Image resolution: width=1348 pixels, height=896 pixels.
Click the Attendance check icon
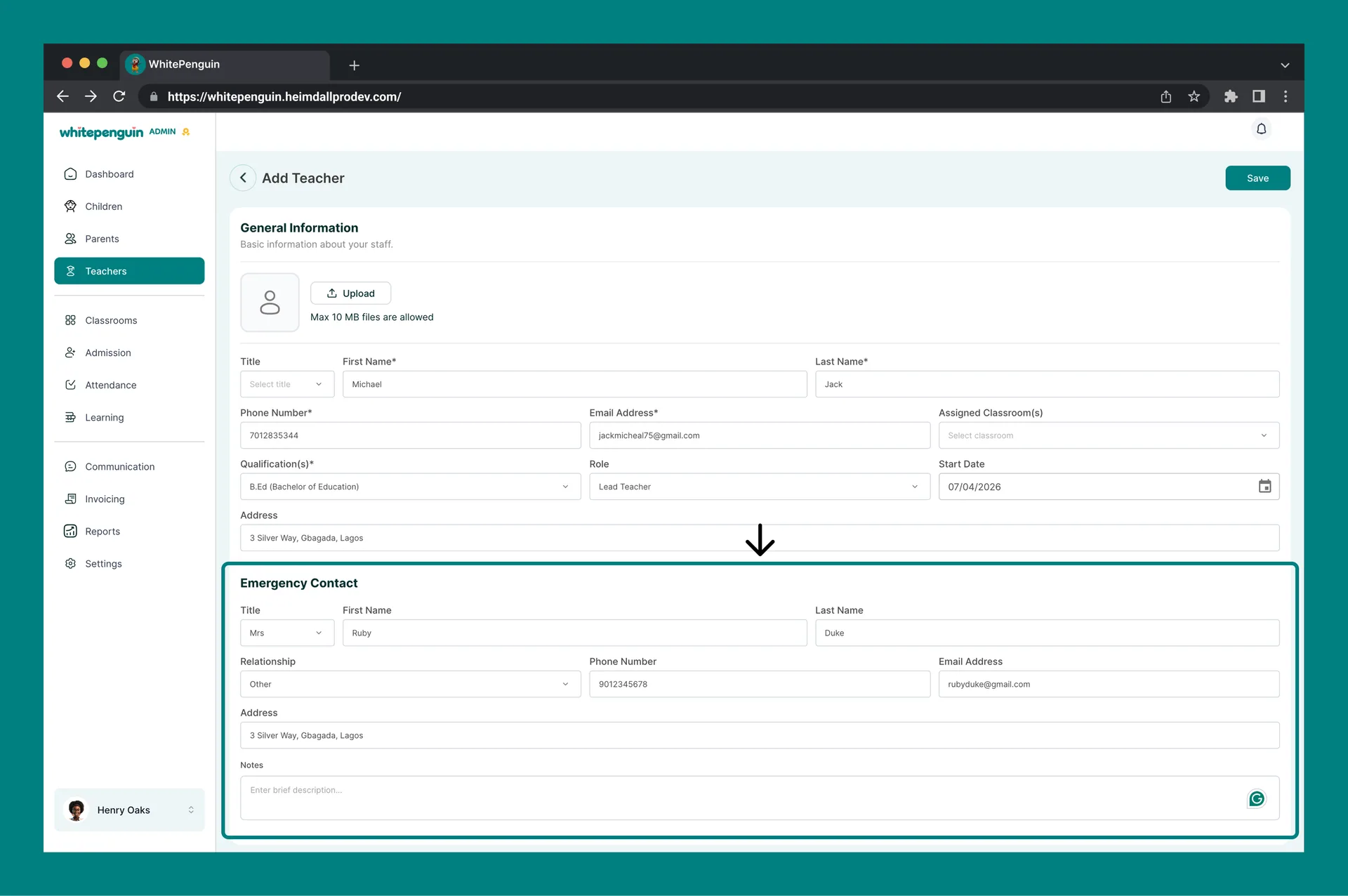[70, 385]
